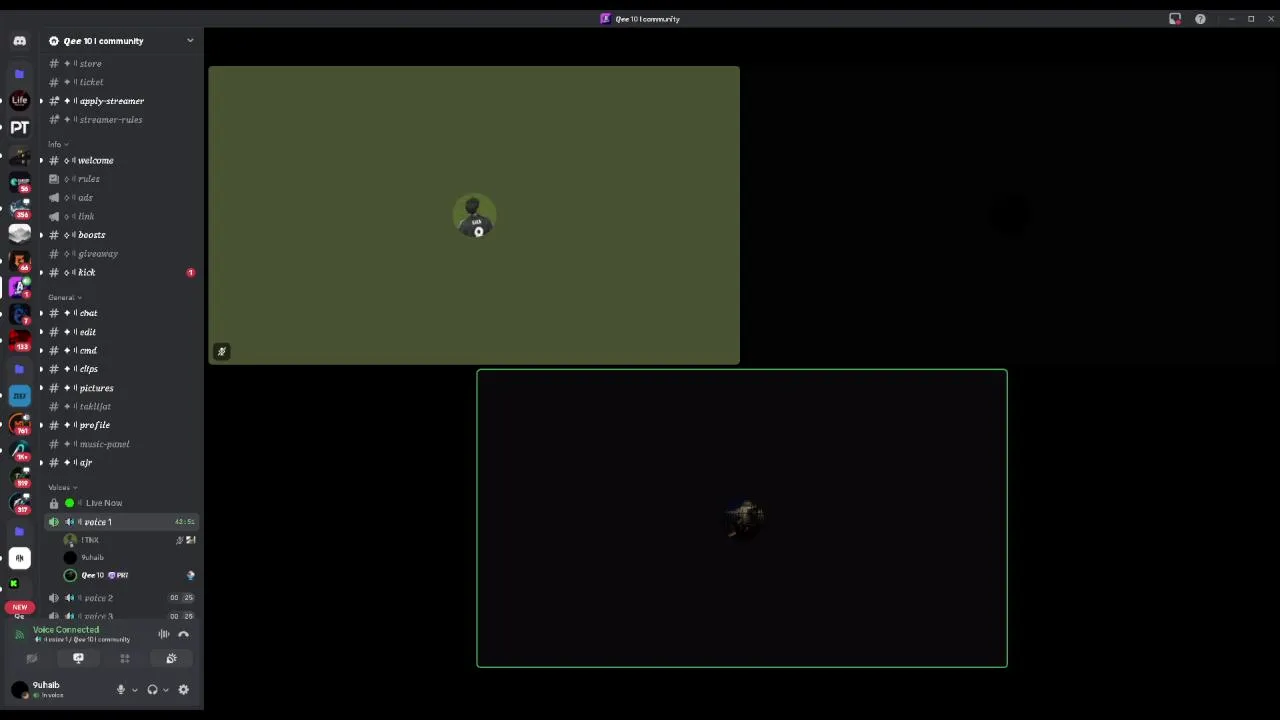The height and width of the screenshot is (720, 1280).
Task: Open the top purple server folder icon
Action: point(19,74)
